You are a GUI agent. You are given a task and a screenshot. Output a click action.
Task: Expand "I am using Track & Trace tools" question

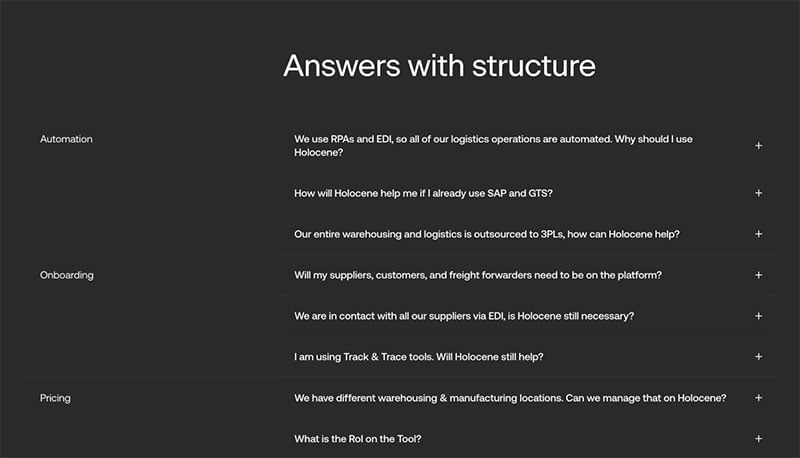point(418,357)
